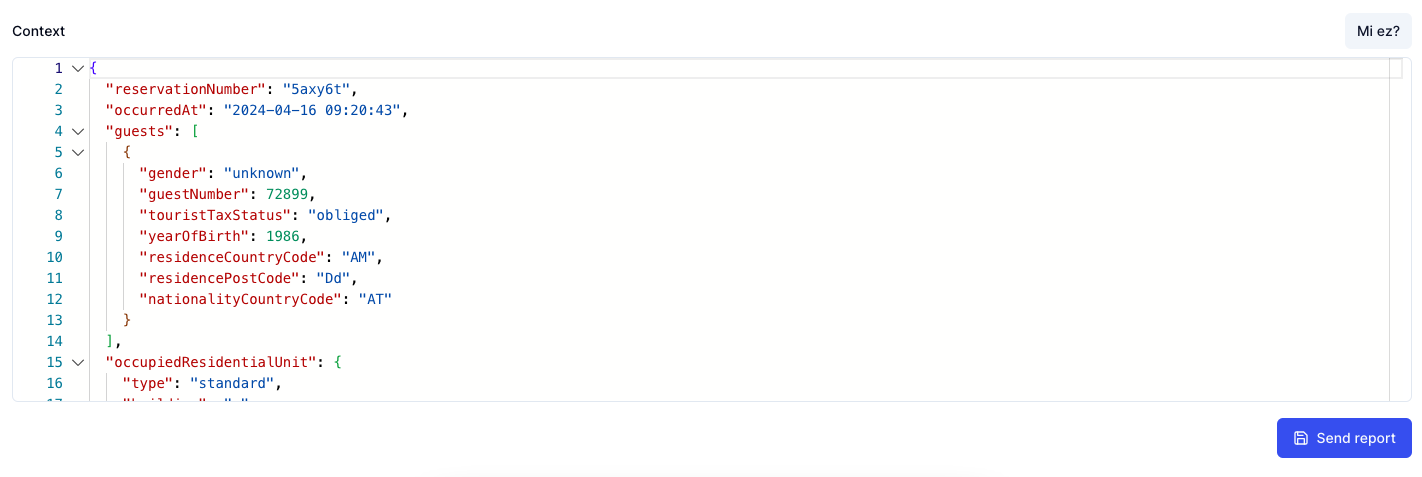Place cursor in the "obliged" tax status value
This screenshot has height=477, width=1422.
[346, 215]
